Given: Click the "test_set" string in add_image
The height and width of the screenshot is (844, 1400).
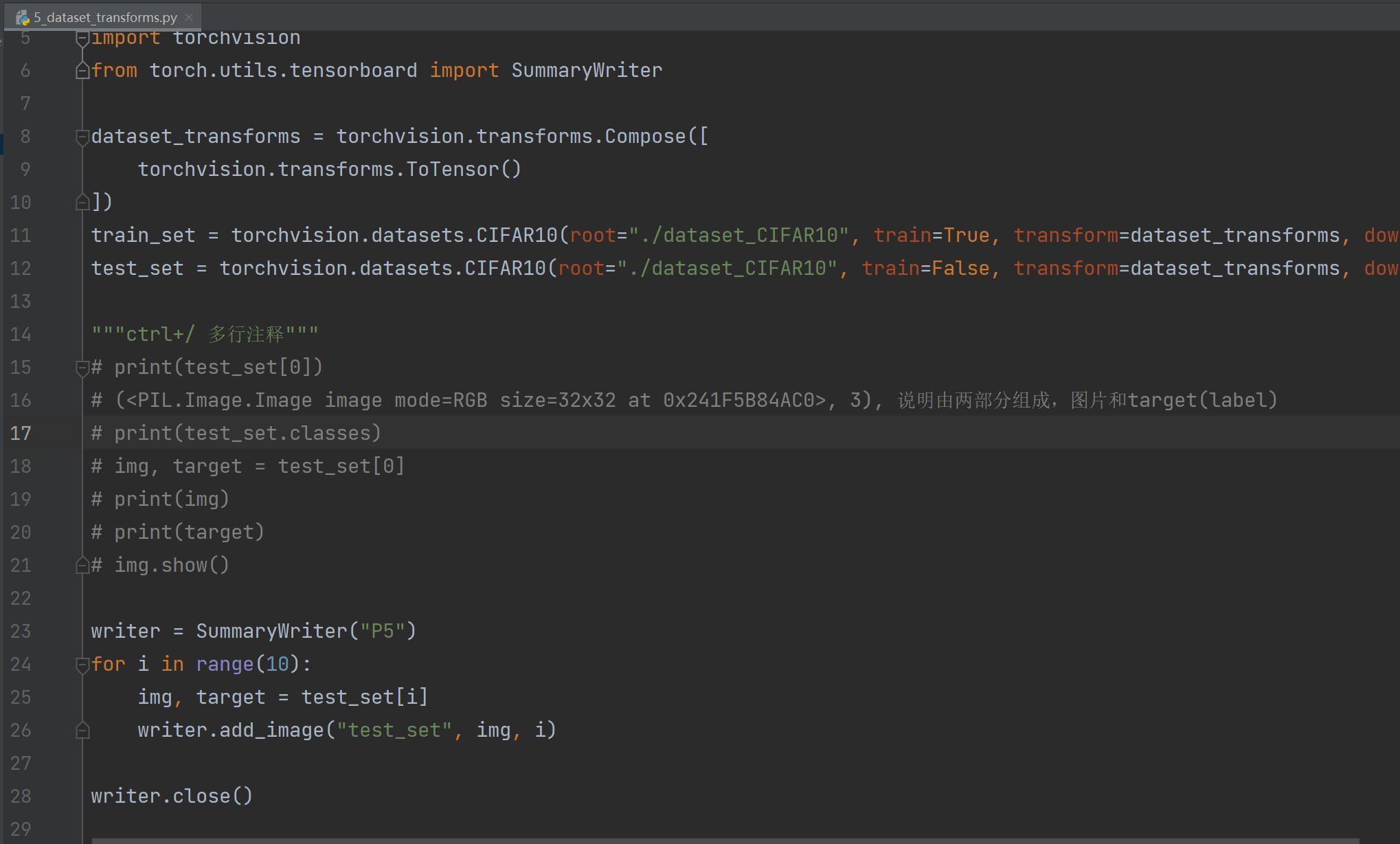Looking at the screenshot, I should [x=394, y=731].
